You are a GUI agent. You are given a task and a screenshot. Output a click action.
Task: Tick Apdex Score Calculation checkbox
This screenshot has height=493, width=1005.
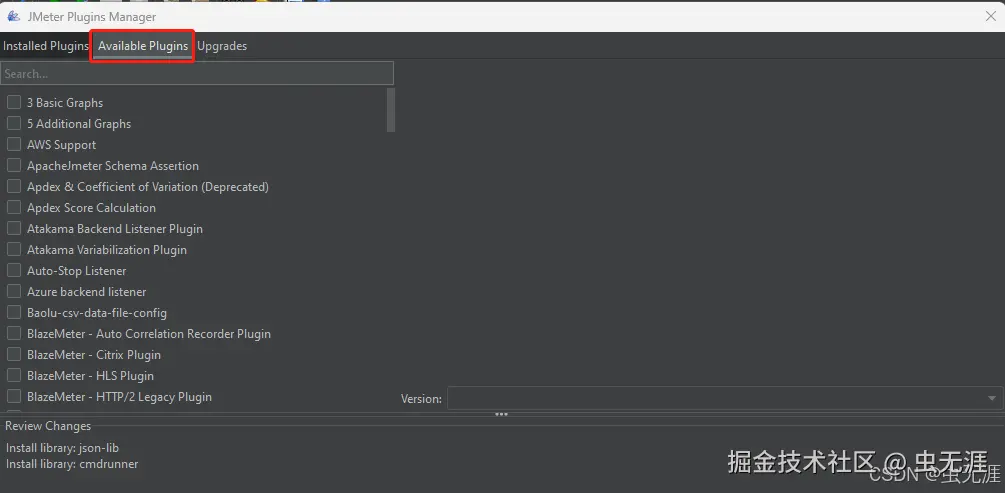pyautogui.click(x=14, y=208)
